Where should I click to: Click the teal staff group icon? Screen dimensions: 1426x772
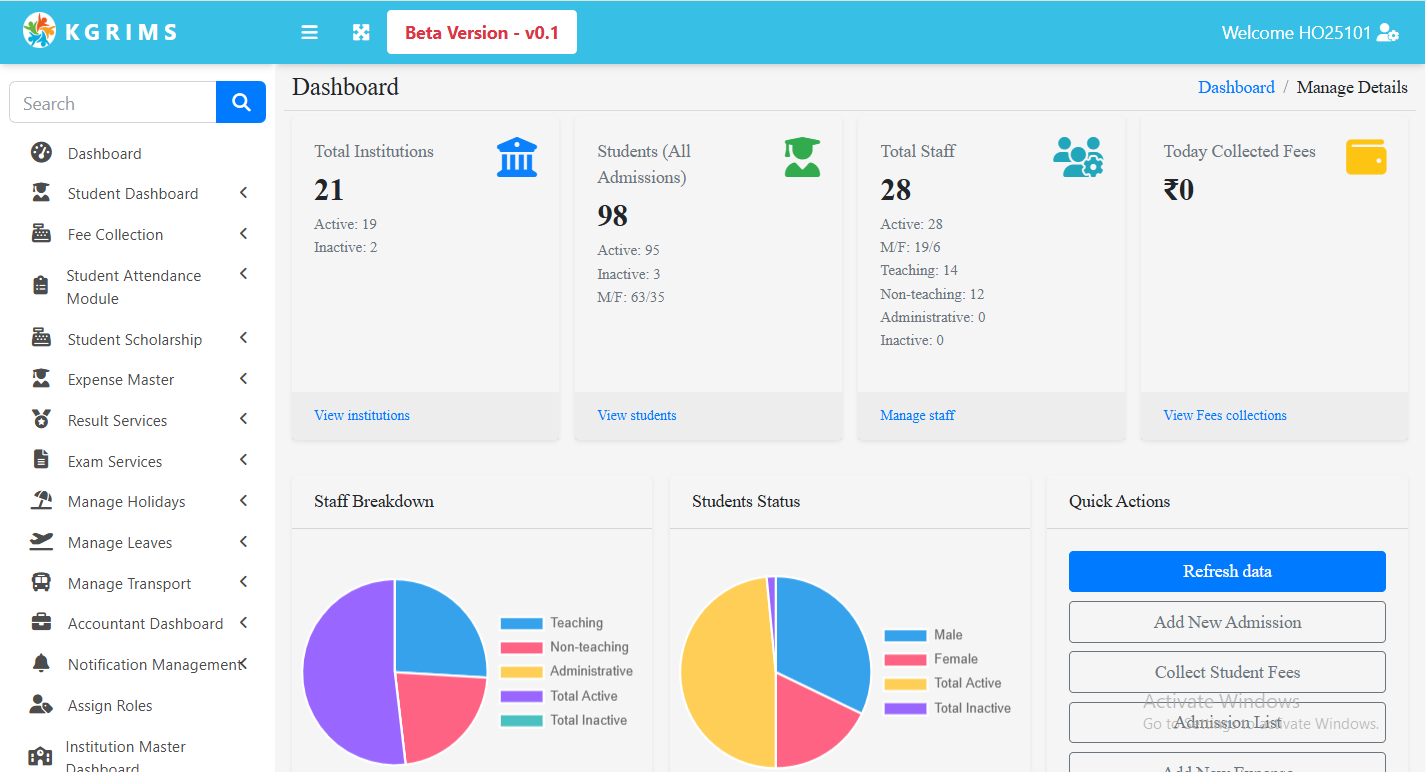[x=1077, y=158]
